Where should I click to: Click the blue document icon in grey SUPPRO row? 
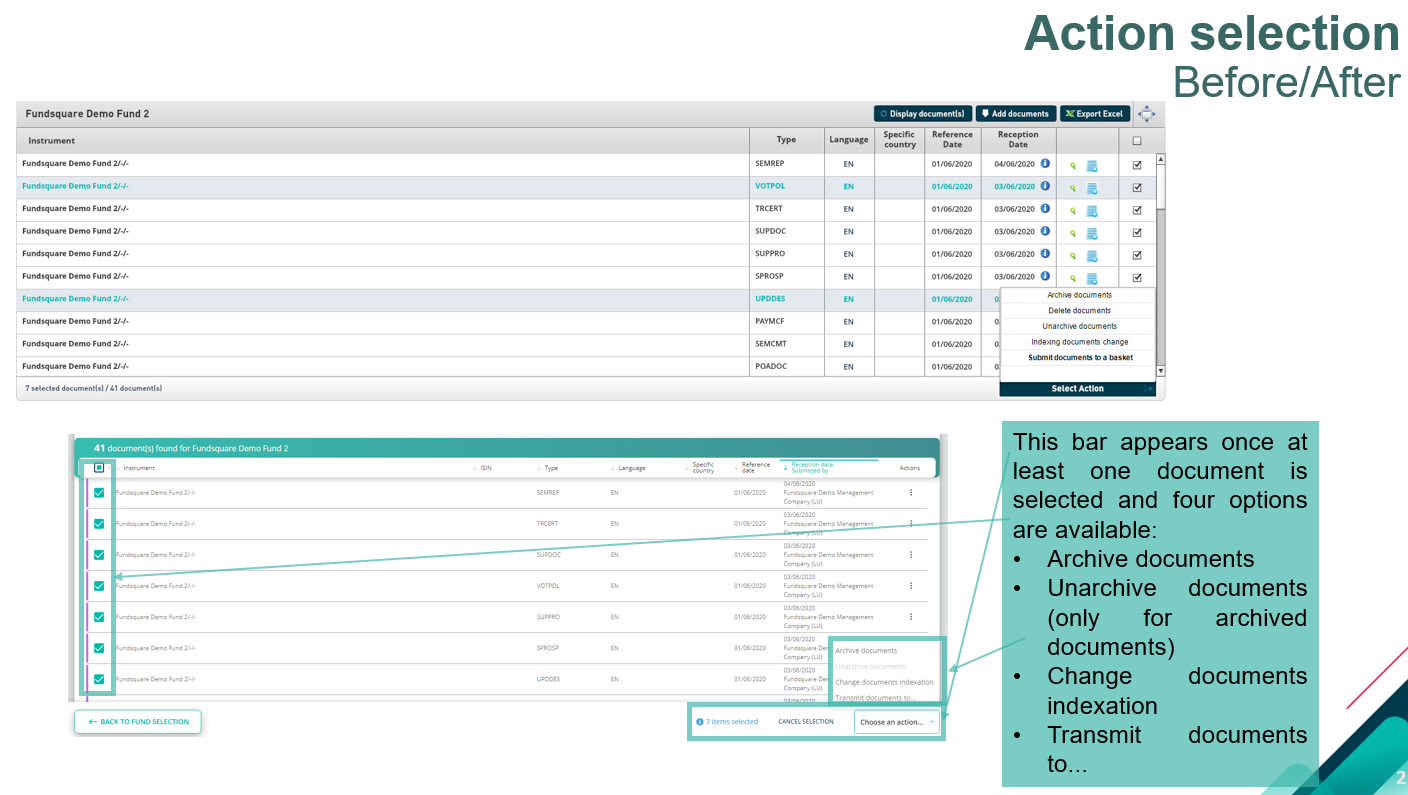click(1092, 256)
